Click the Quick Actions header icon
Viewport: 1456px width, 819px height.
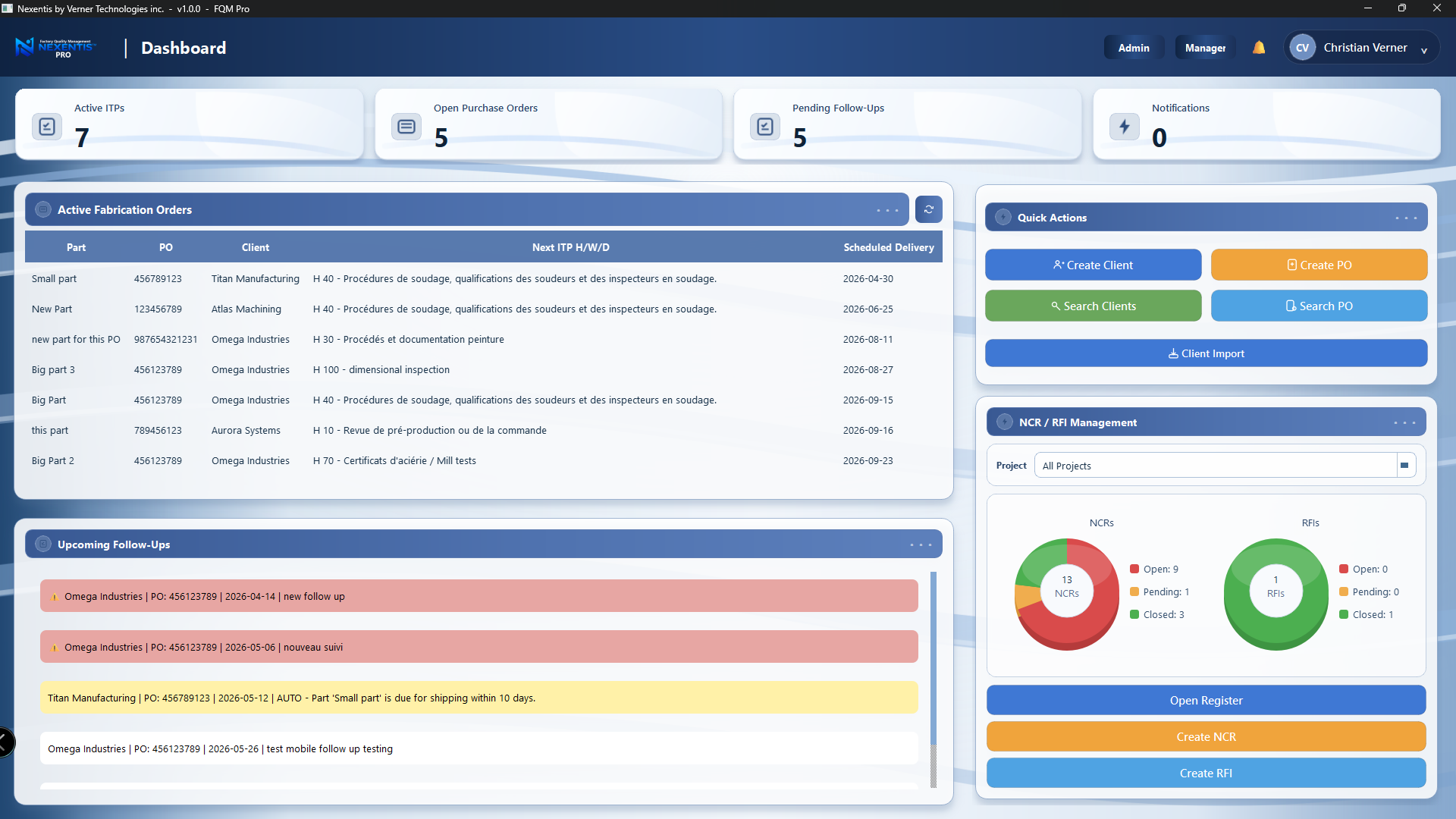pos(1003,217)
